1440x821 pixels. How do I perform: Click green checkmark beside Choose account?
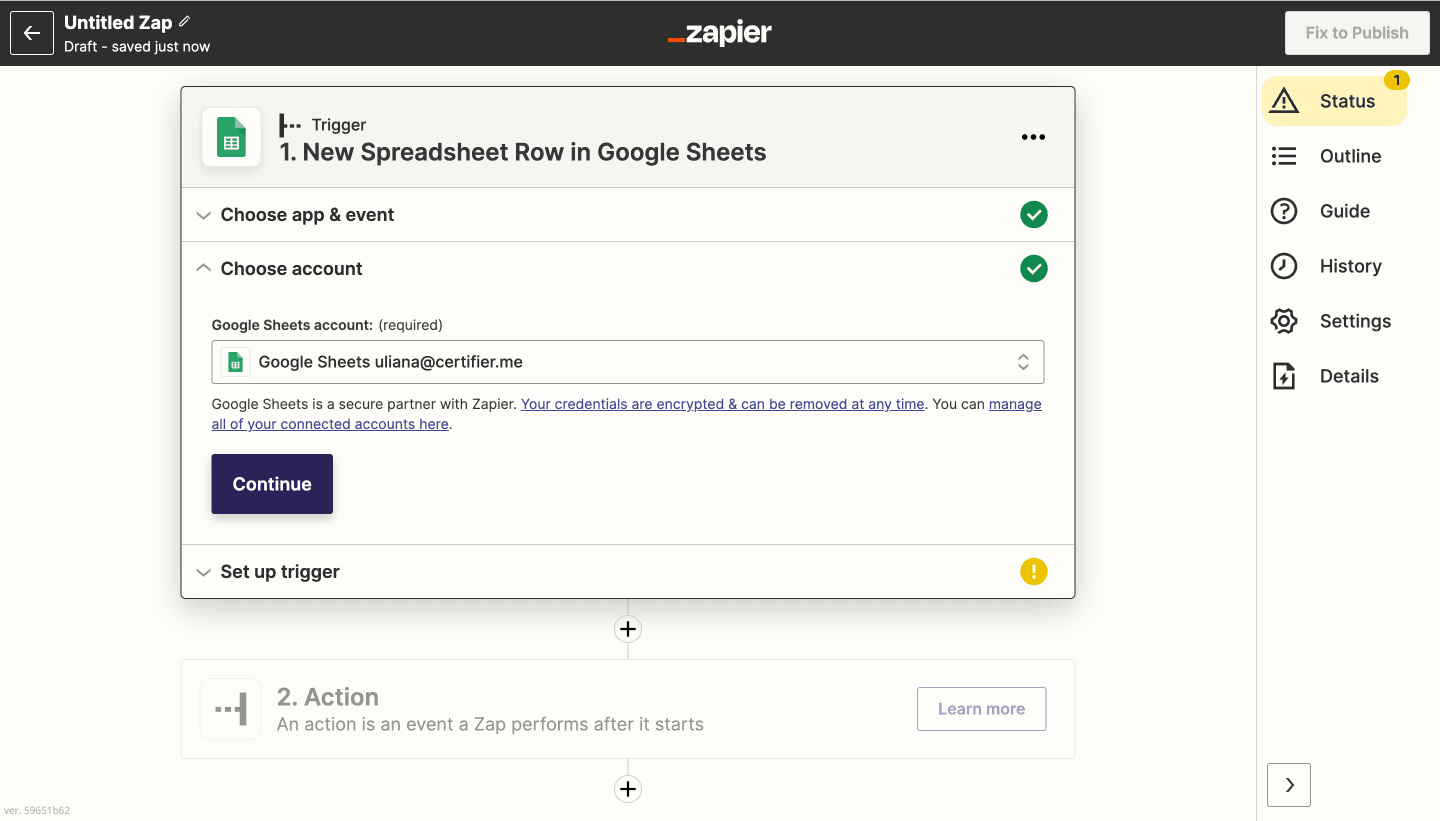(1034, 269)
